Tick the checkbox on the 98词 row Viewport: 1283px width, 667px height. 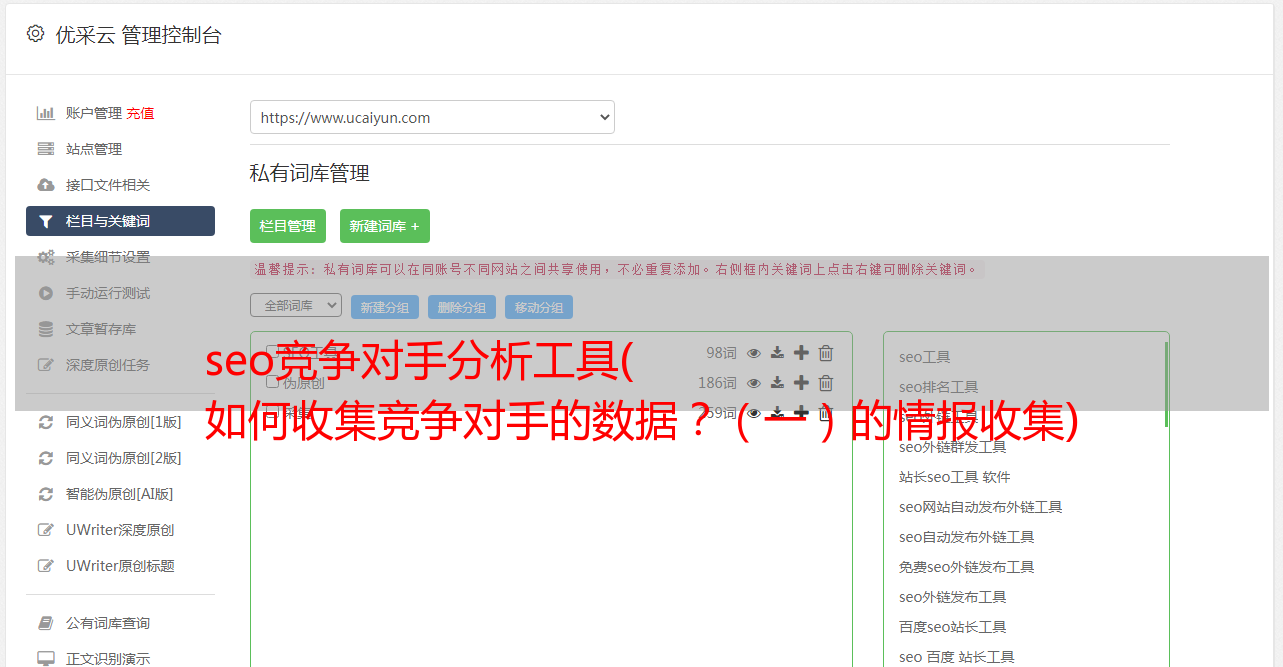pyautogui.click(x=272, y=352)
